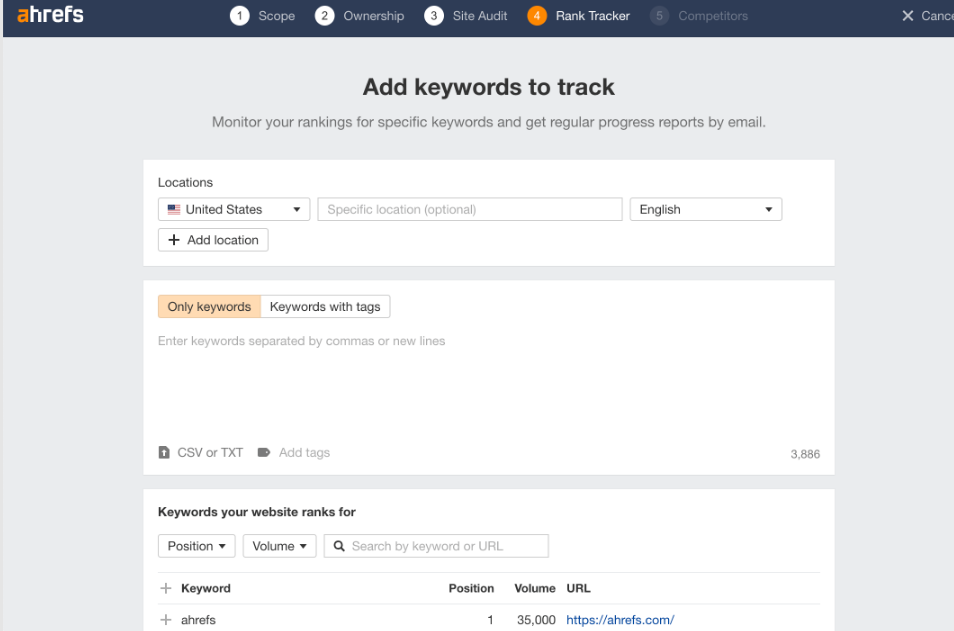Open the Site Audit step
This screenshot has width=954, height=631.
pos(465,16)
